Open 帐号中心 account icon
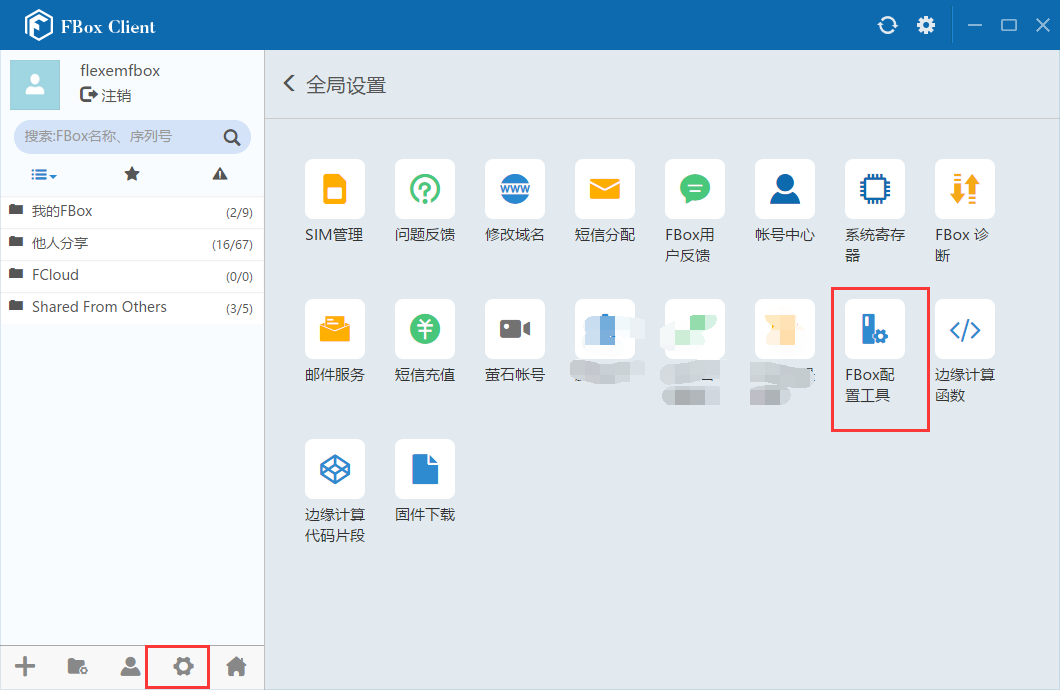Screen dimensions: 1060x690 click(x=784, y=189)
